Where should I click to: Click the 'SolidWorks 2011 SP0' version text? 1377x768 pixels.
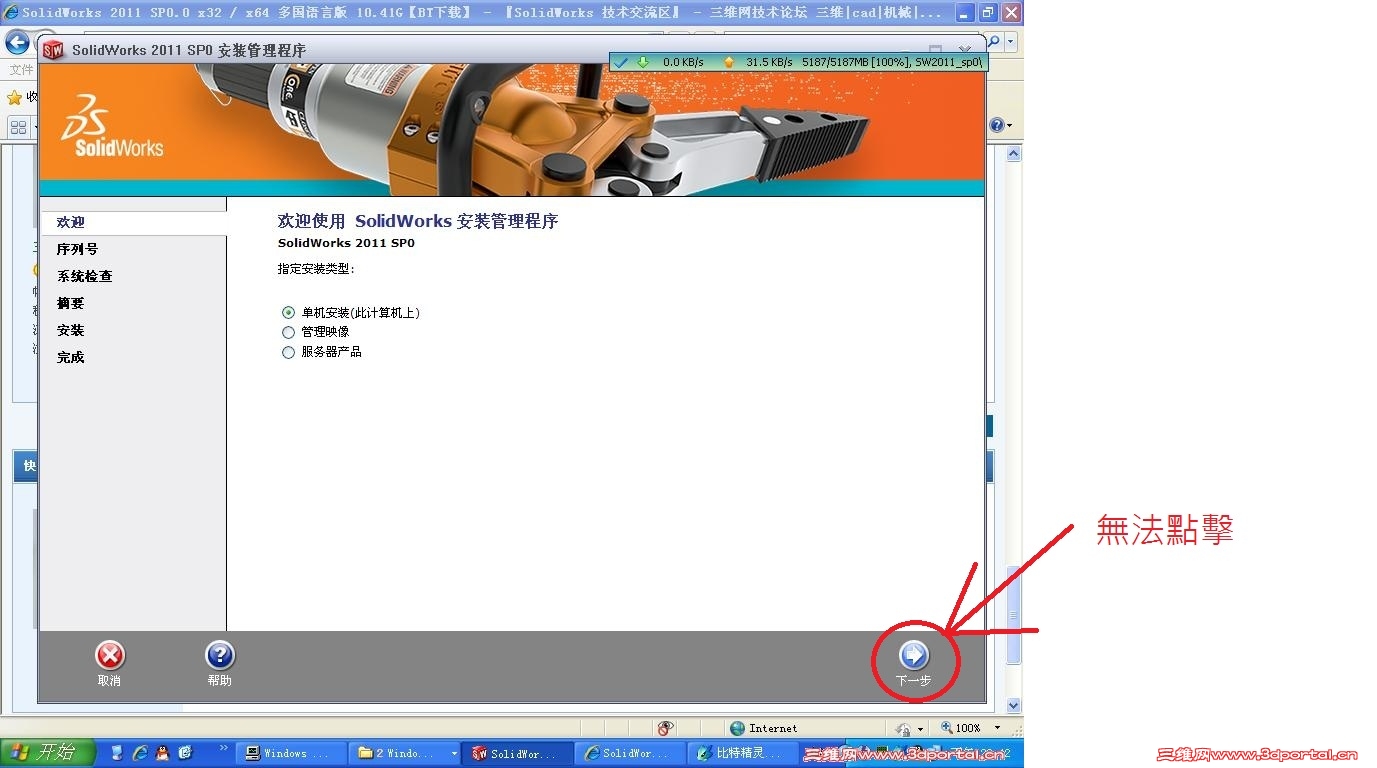point(346,243)
